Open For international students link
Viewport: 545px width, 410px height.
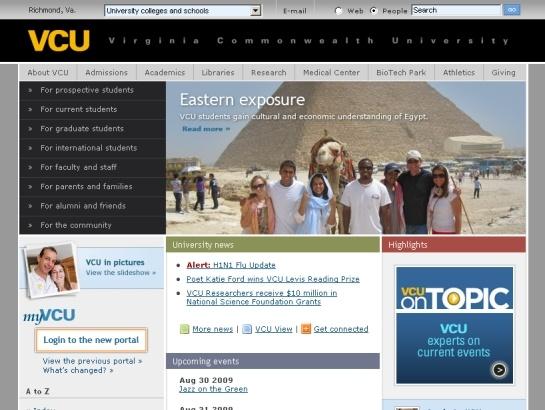pos(89,148)
